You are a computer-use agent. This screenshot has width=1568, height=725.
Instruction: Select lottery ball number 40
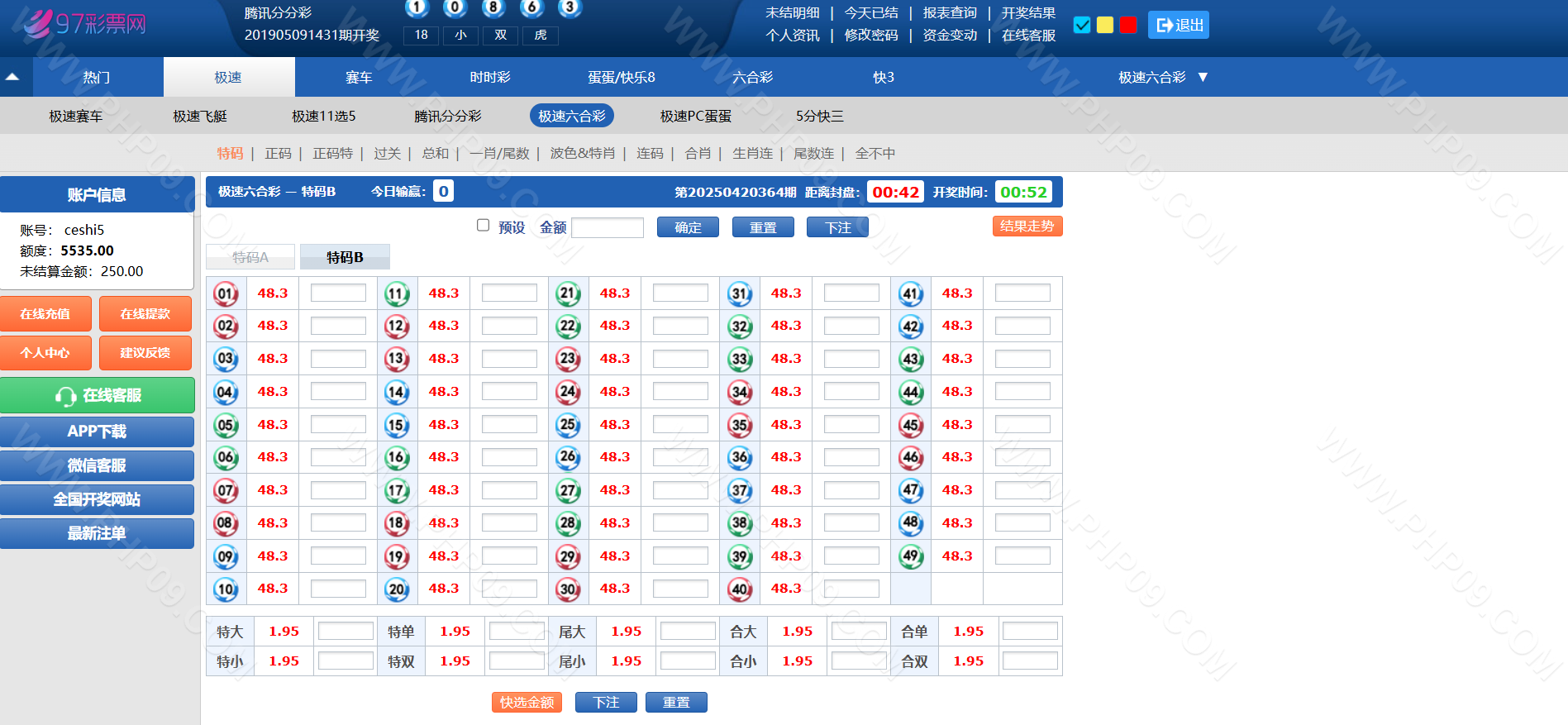pos(739,589)
